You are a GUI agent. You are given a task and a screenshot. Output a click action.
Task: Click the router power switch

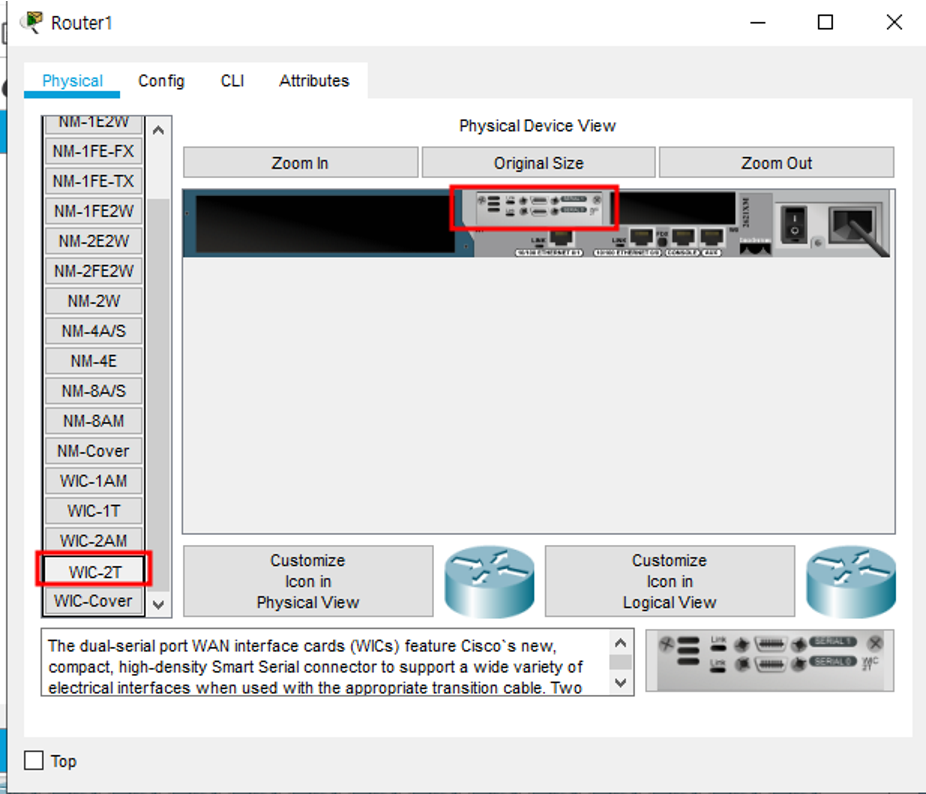795,223
